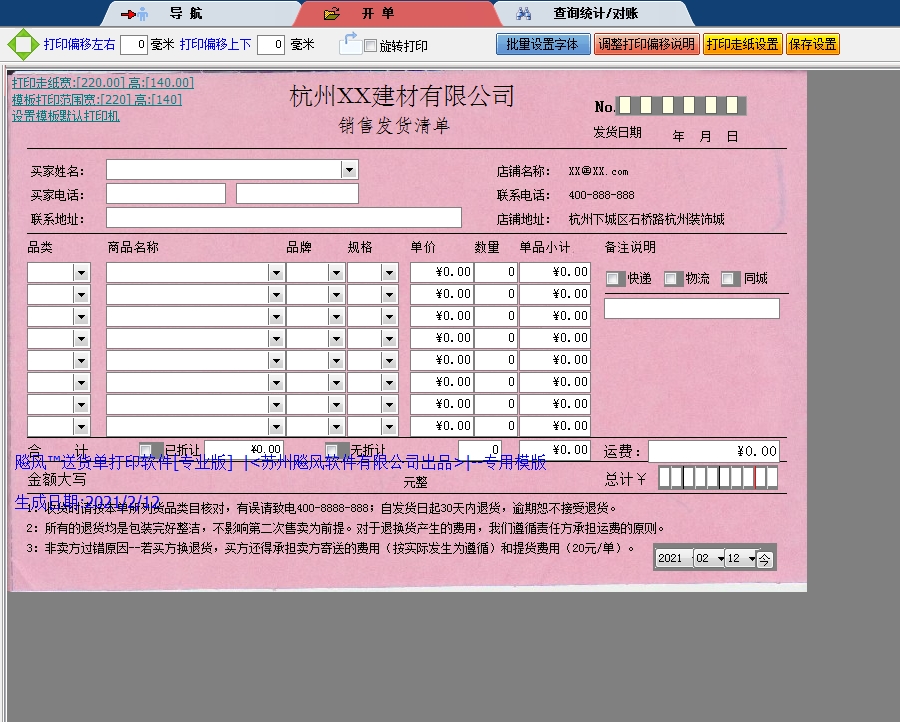Image resolution: width=900 pixels, height=722 pixels.
Task: Click the binoculars icon on 查询统计/对账 tab
Action: [524, 13]
